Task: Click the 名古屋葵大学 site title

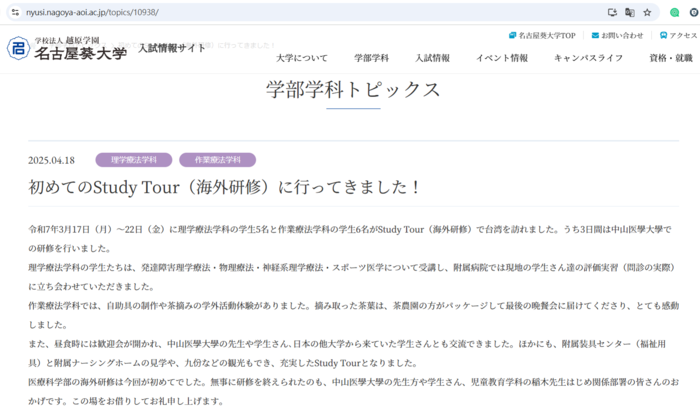Action: pyautogui.click(x=80, y=54)
